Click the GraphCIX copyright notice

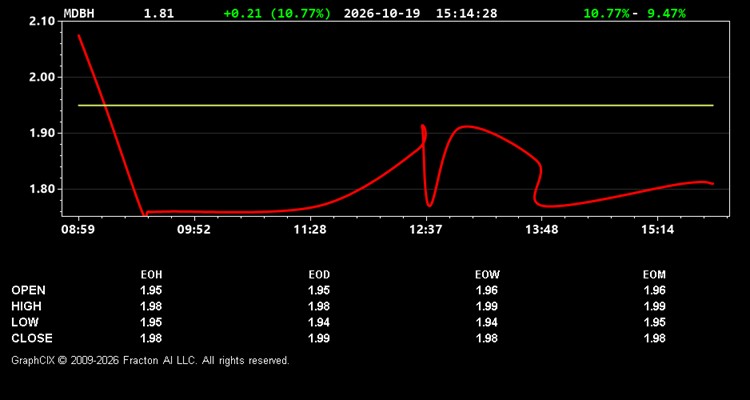point(151,360)
